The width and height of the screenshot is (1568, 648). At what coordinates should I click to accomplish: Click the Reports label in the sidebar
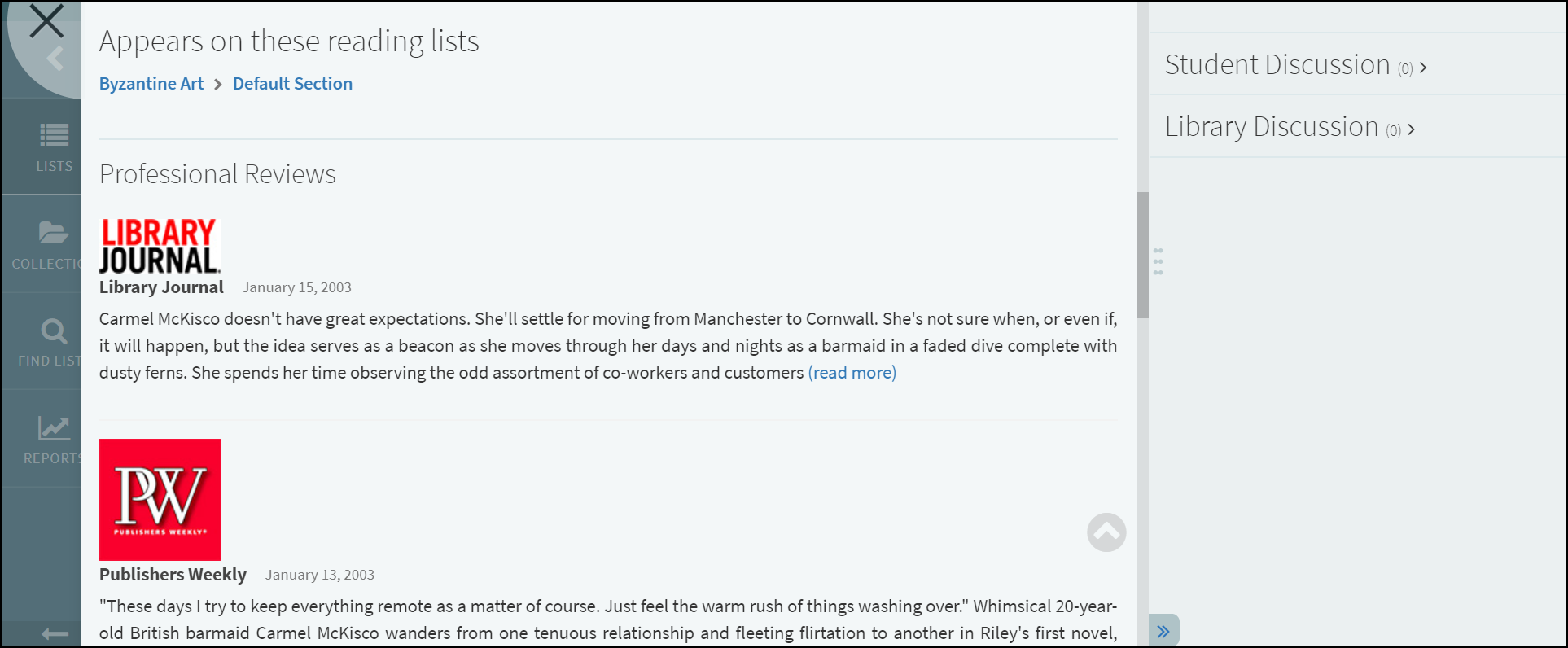pos(53,458)
